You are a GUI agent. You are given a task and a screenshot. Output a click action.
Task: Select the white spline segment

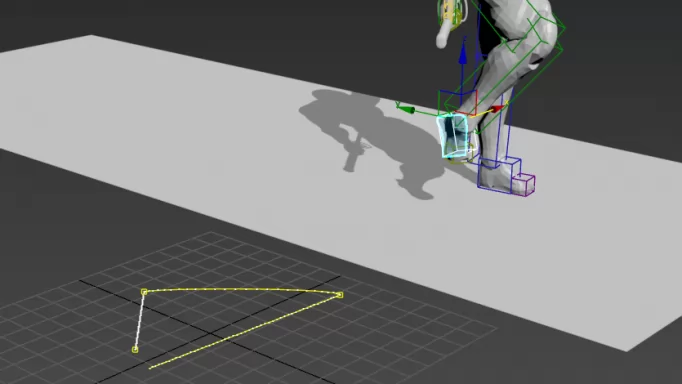click(x=140, y=321)
